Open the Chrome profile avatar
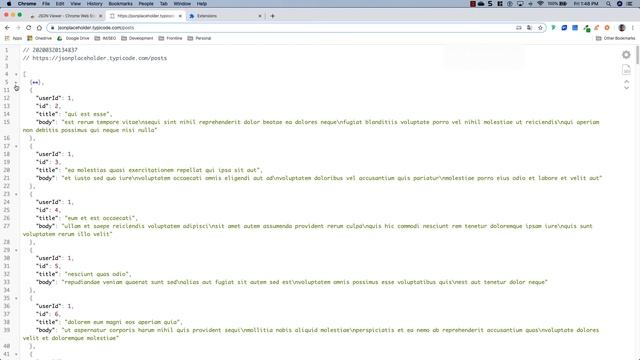The height and width of the screenshot is (360, 640). coord(622,28)
